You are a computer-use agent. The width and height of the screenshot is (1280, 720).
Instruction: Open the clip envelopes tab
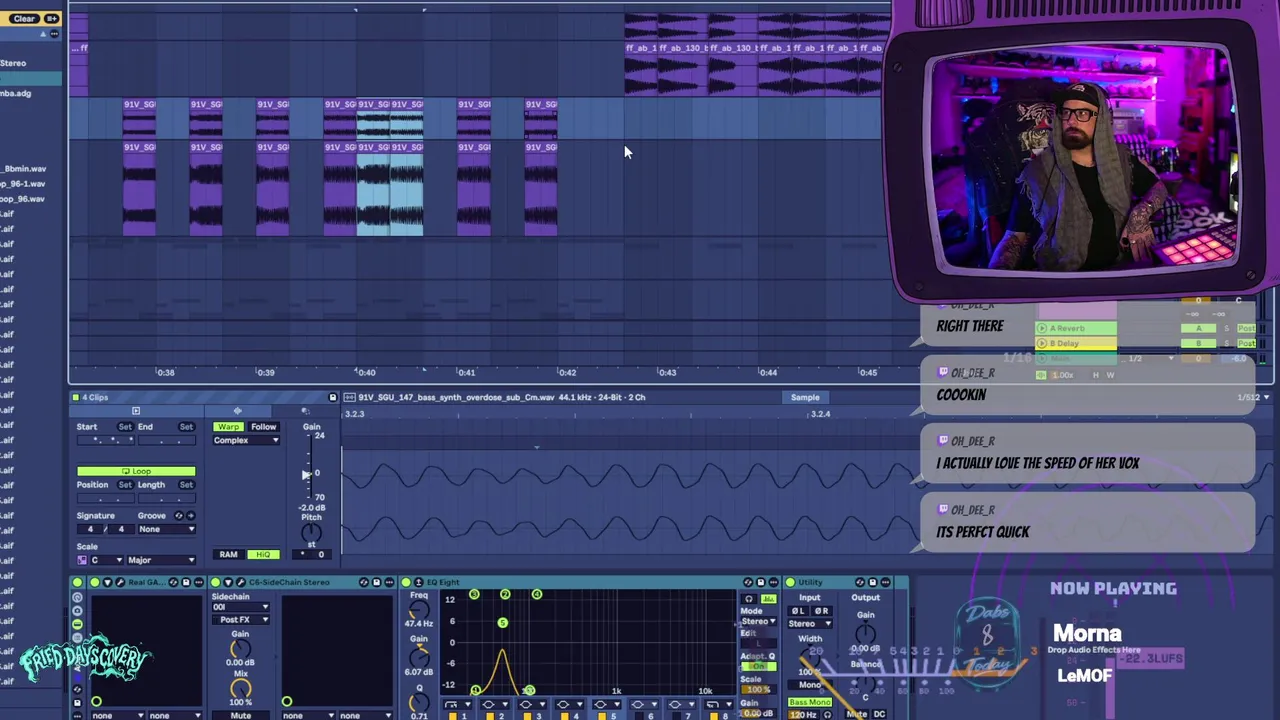point(305,411)
